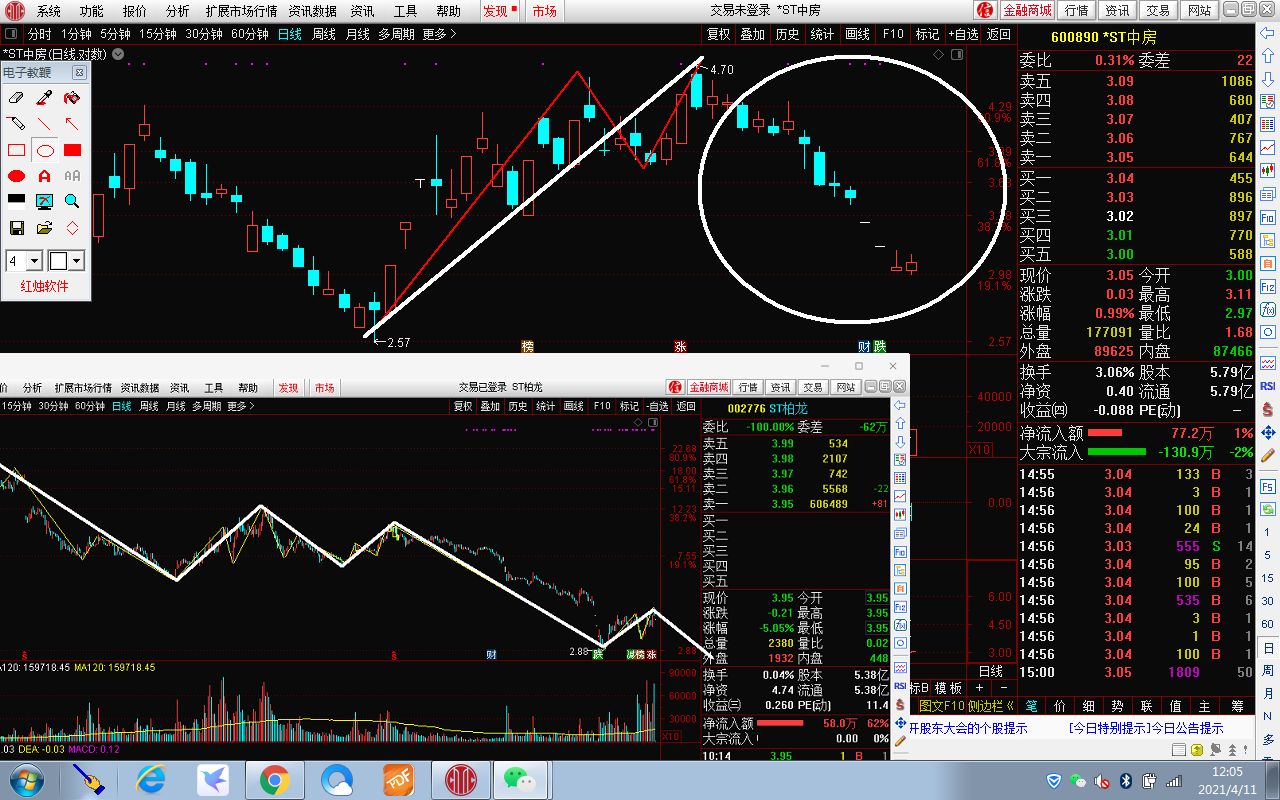Click the plus zoom button beside 模板
Viewport: 1280px width, 800px height.
click(979, 688)
